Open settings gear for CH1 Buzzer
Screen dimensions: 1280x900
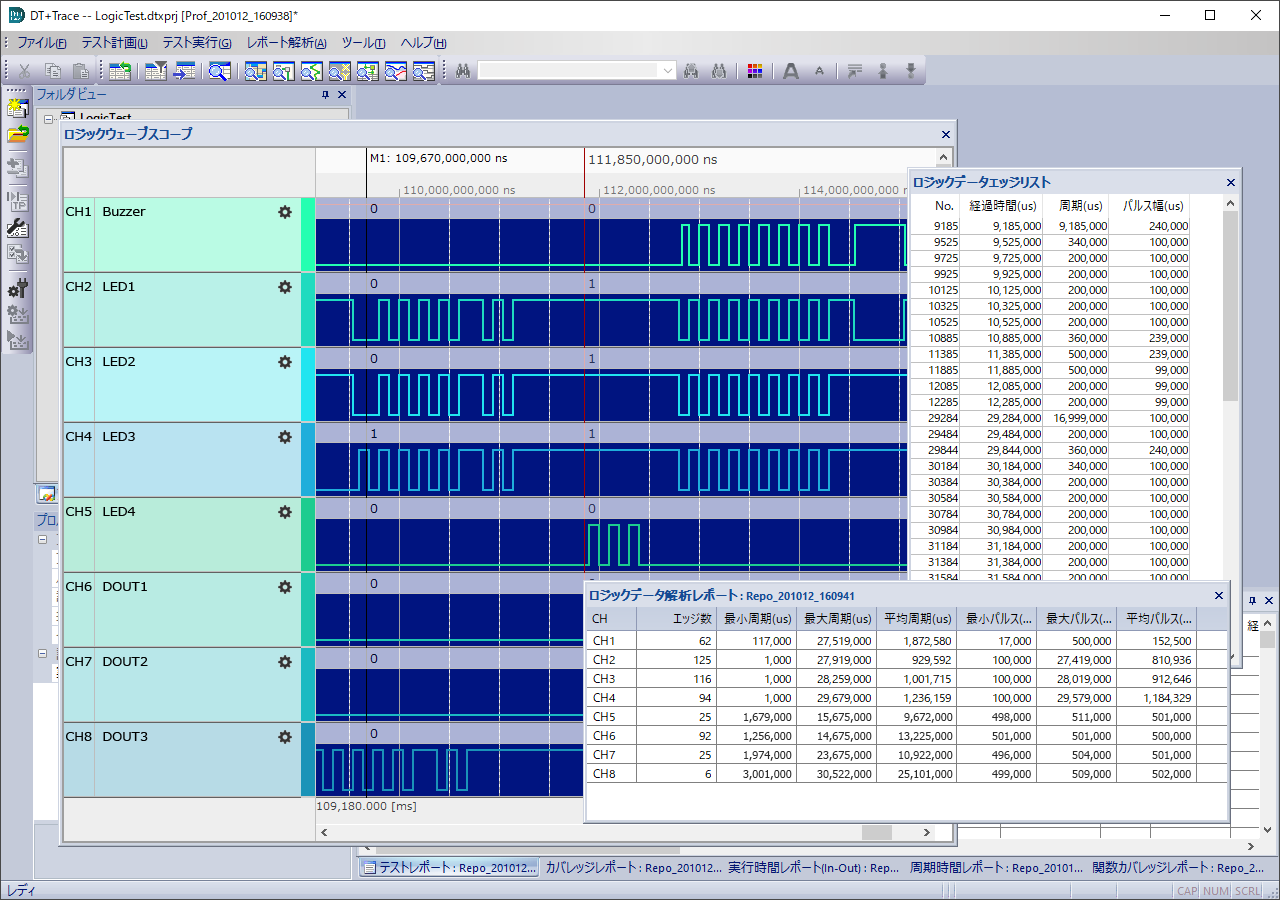click(285, 212)
